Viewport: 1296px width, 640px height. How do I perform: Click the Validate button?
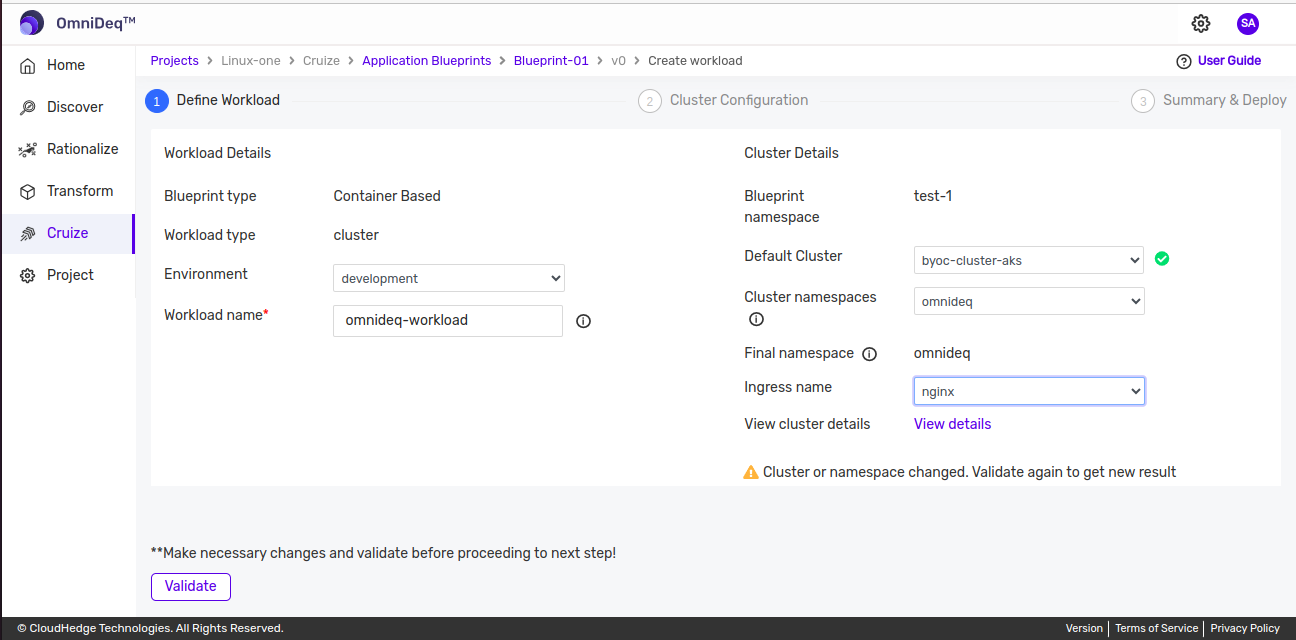click(191, 587)
